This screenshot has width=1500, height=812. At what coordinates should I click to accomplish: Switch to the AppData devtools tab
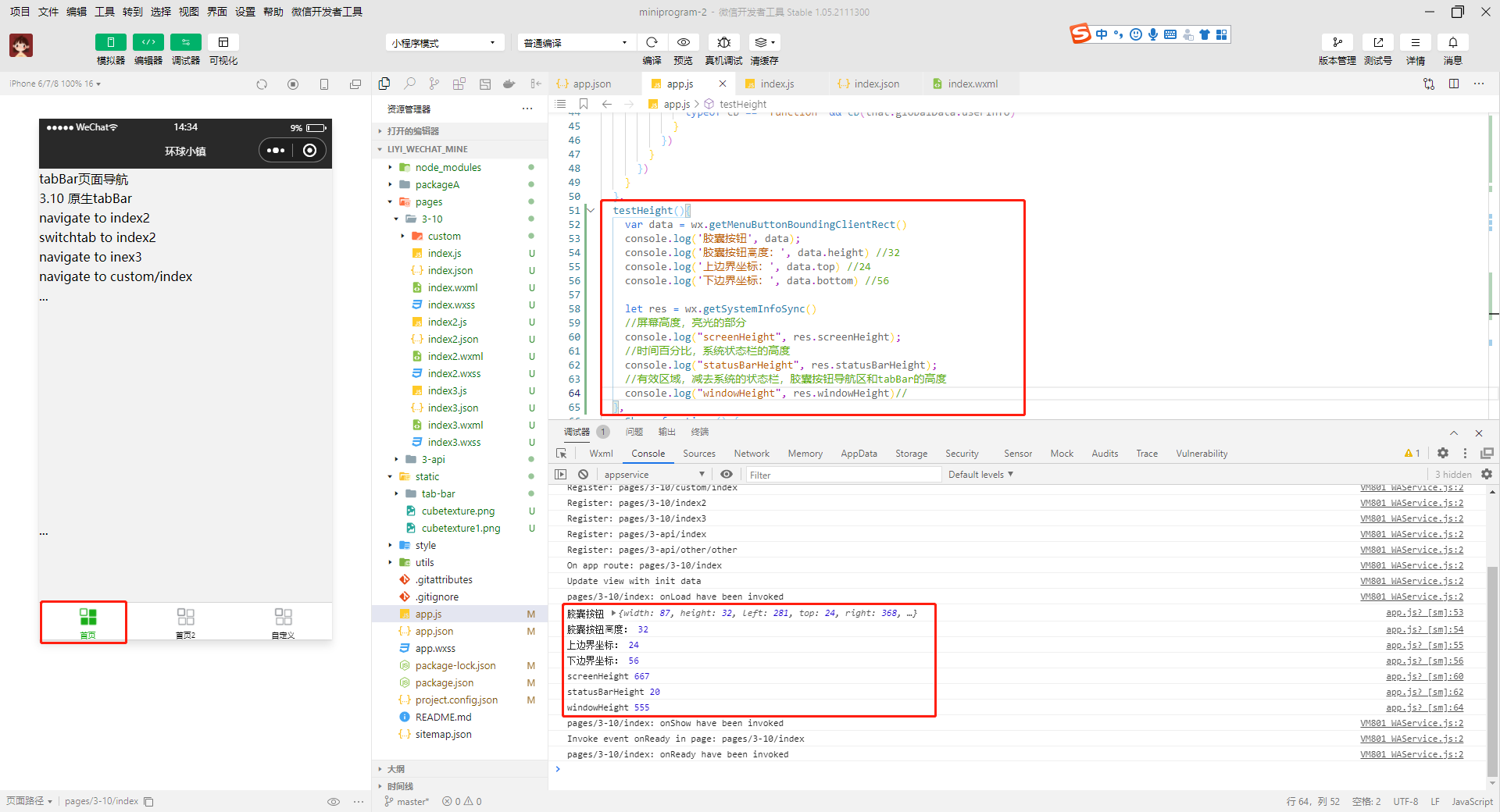pos(859,454)
